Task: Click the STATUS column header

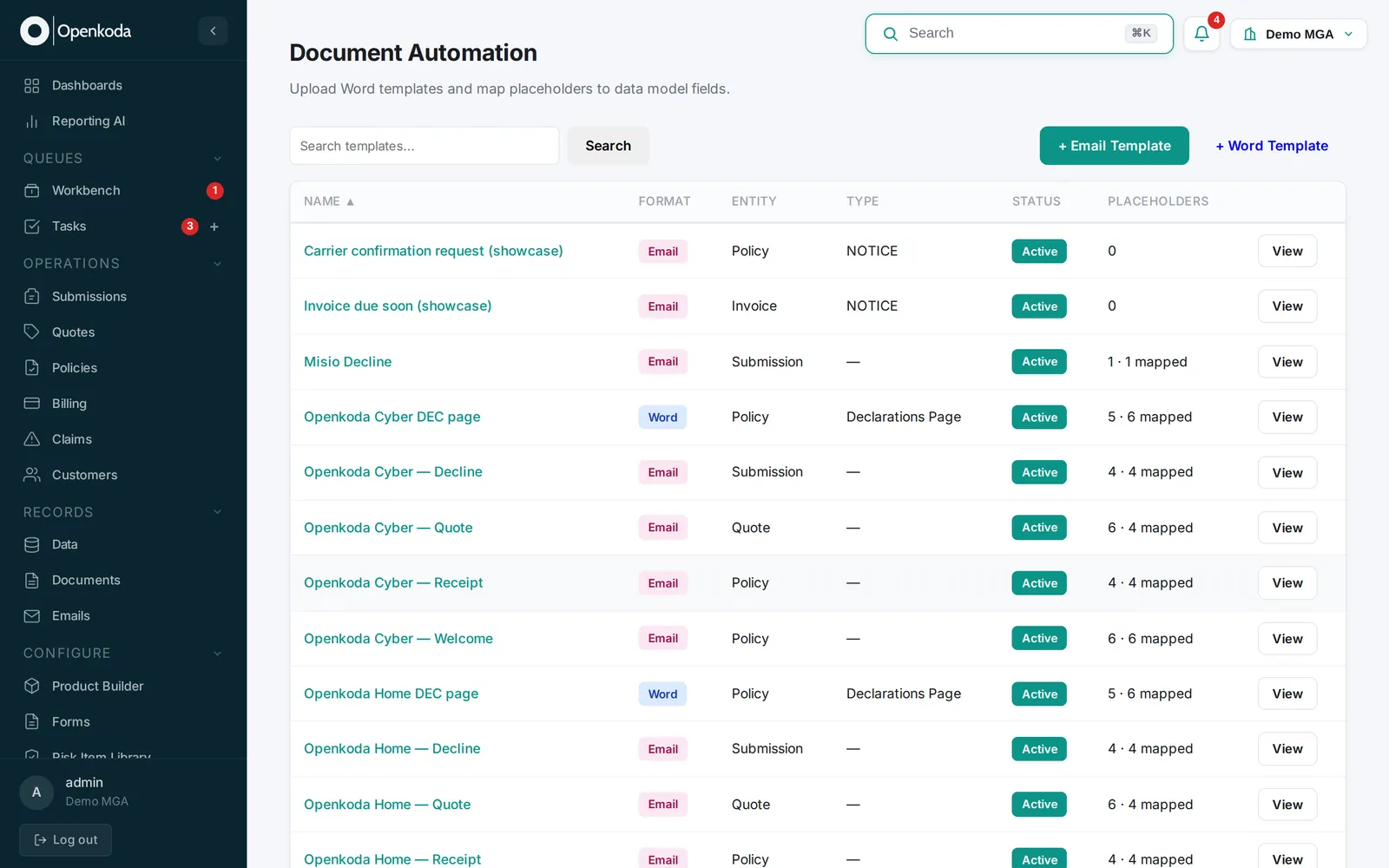Action: (x=1036, y=201)
